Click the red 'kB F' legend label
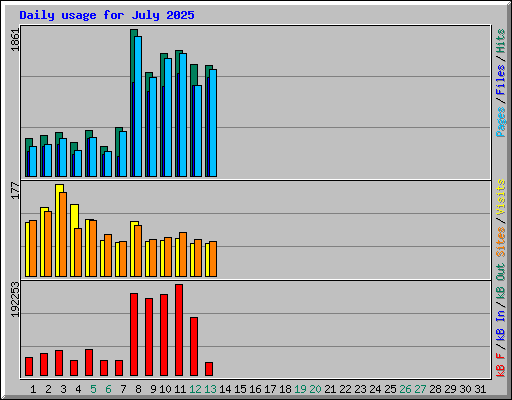The height and width of the screenshot is (400, 512). click(x=500, y=365)
